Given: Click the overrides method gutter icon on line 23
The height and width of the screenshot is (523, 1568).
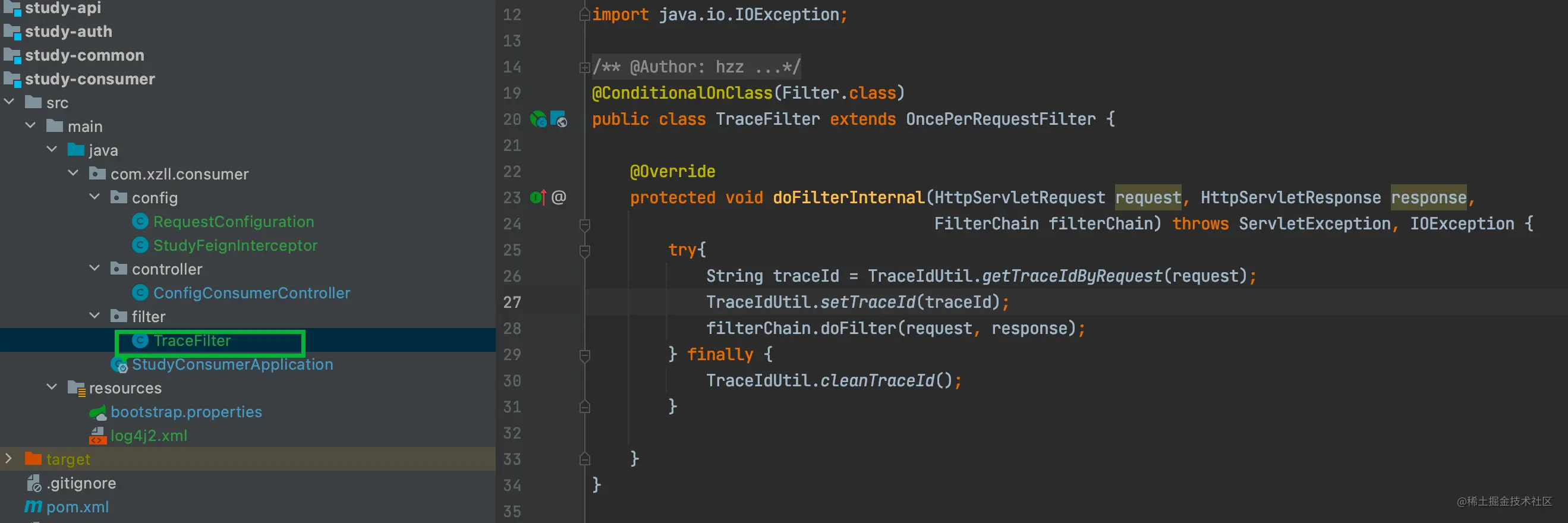Looking at the screenshot, I should pos(538,197).
